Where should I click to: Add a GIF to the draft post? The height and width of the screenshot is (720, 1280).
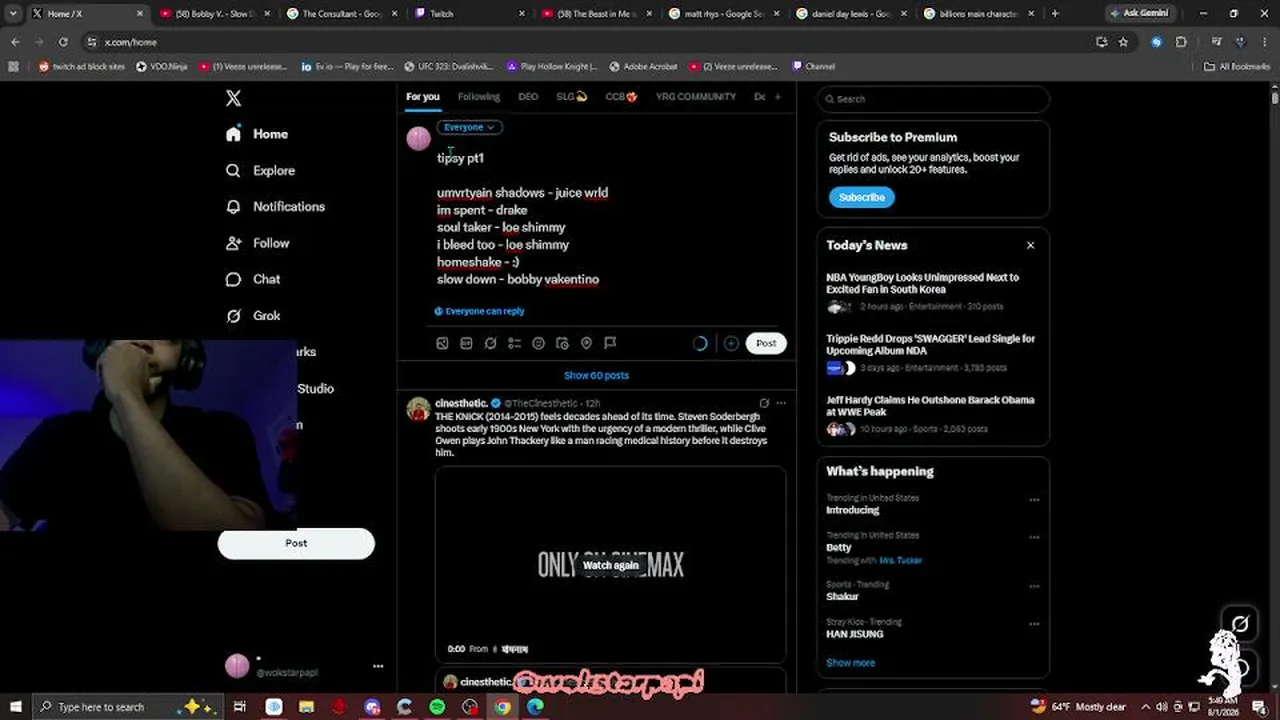[x=466, y=343]
